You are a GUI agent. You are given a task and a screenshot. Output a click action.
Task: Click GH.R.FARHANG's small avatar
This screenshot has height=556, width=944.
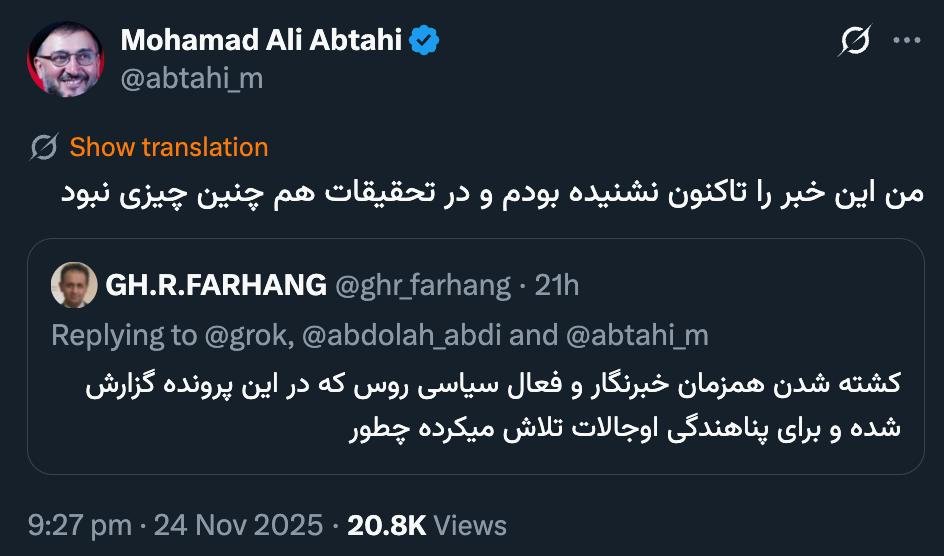pos(73,285)
